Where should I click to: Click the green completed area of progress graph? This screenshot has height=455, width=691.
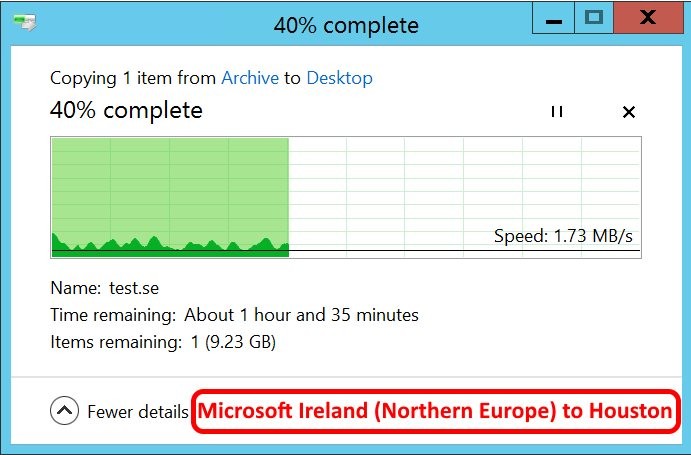[x=170, y=185]
